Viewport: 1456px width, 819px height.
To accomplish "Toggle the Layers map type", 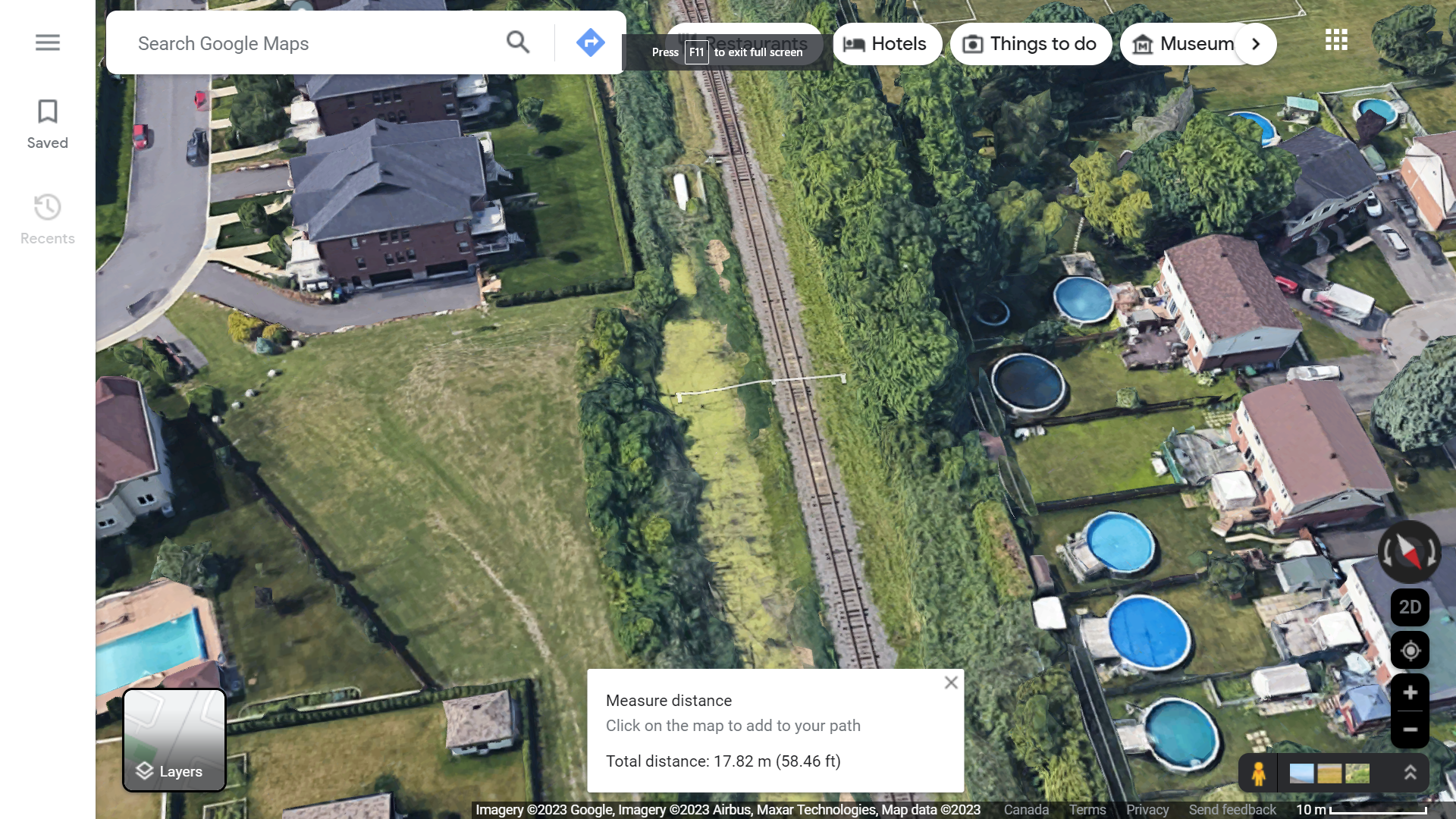I will (x=174, y=740).
